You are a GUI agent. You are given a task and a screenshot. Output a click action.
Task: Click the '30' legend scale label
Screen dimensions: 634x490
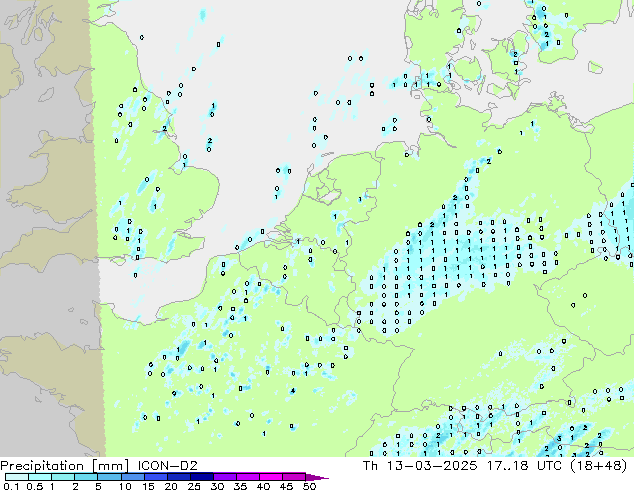(x=217, y=486)
